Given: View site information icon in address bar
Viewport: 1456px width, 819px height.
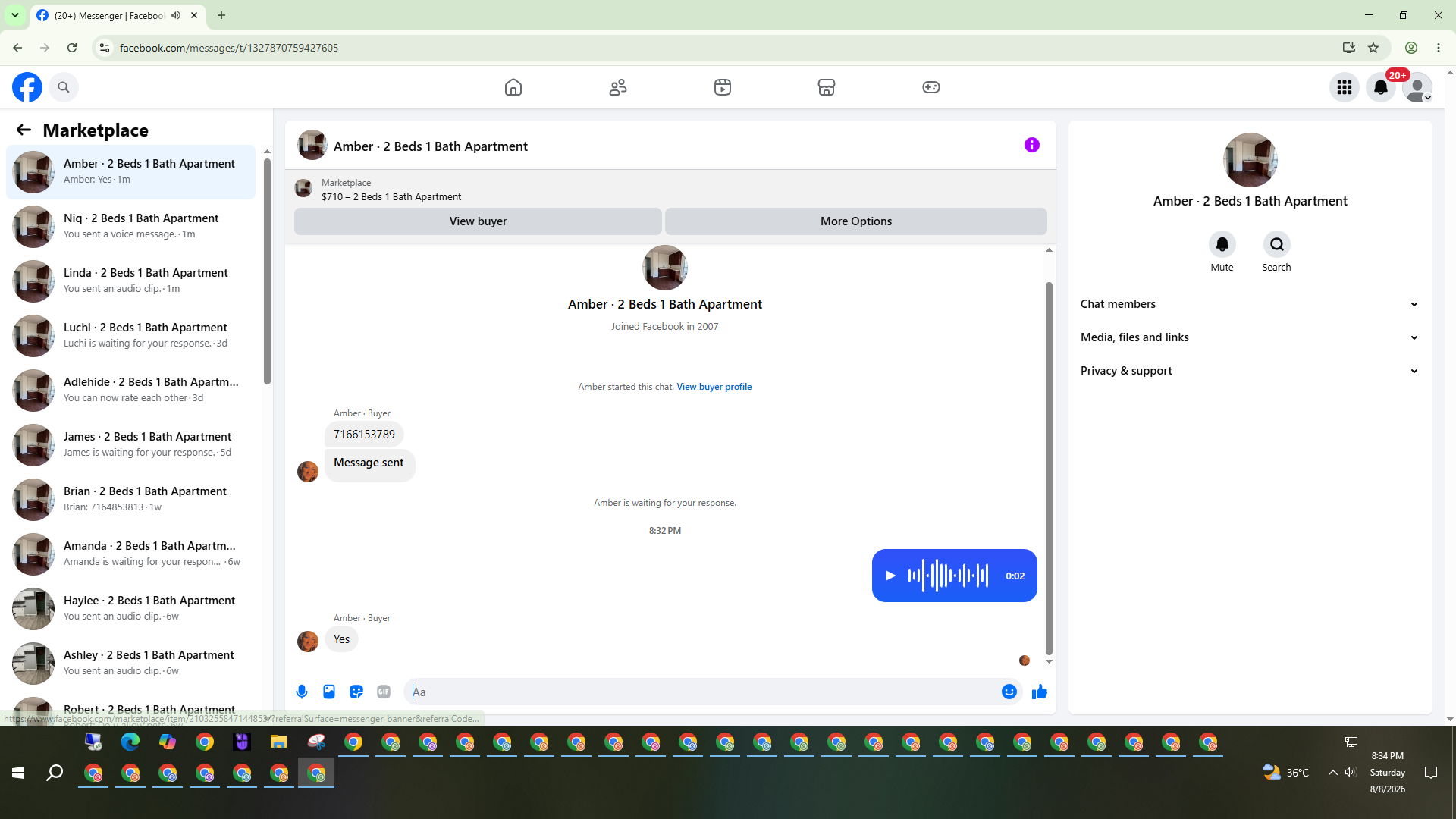Looking at the screenshot, I should (105, 48).
